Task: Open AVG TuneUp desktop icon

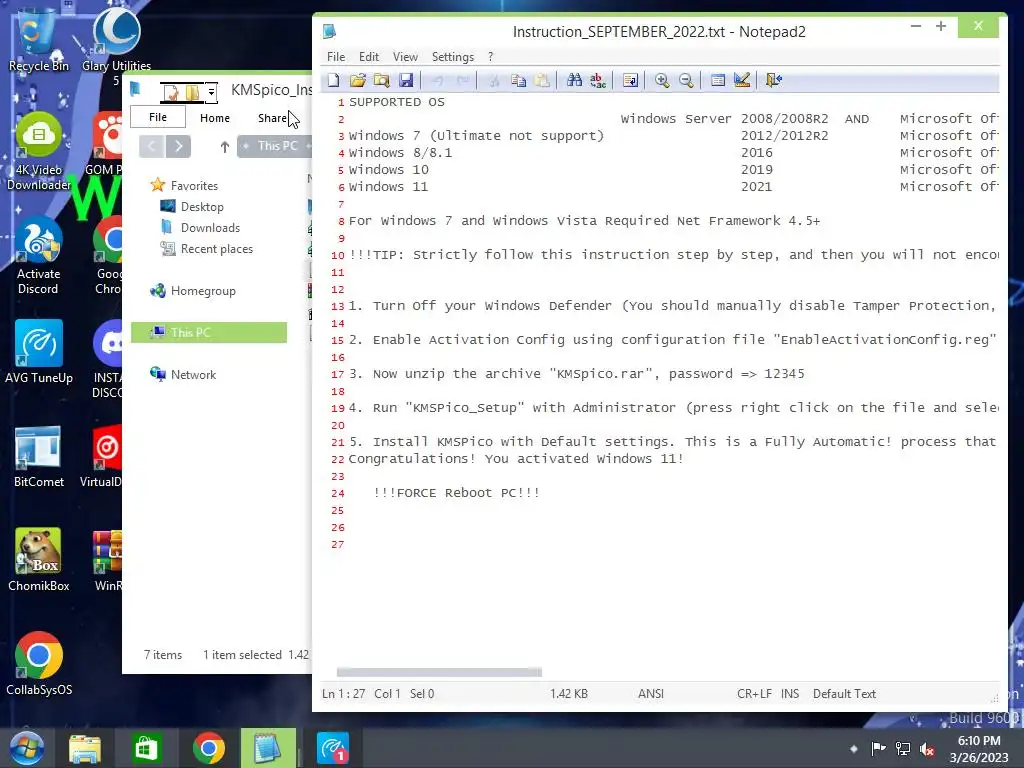Action: pos(39,351)
